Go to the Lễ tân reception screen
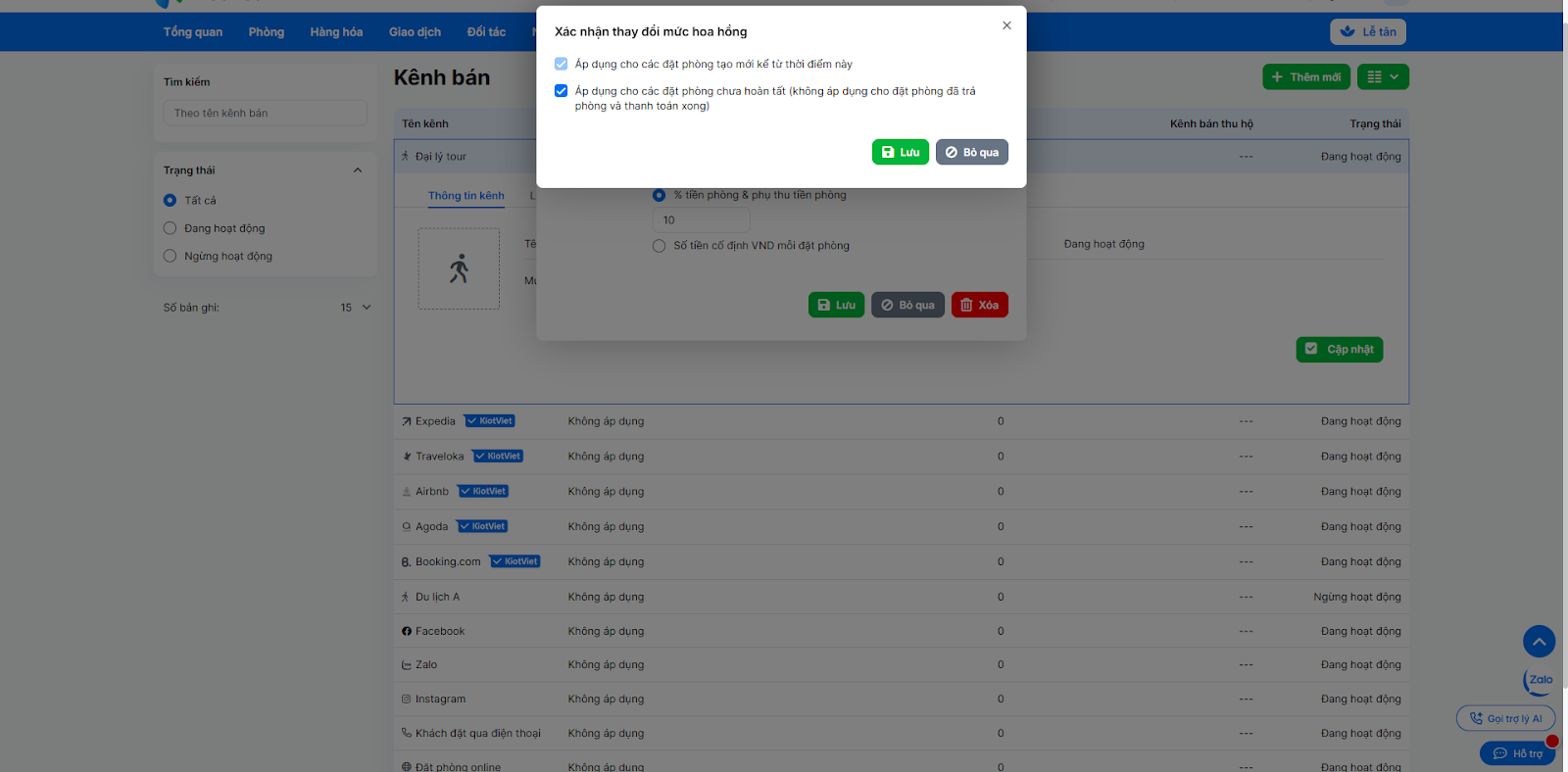1568x772 pixels. pyautogui.click(x=1368, y=32)
